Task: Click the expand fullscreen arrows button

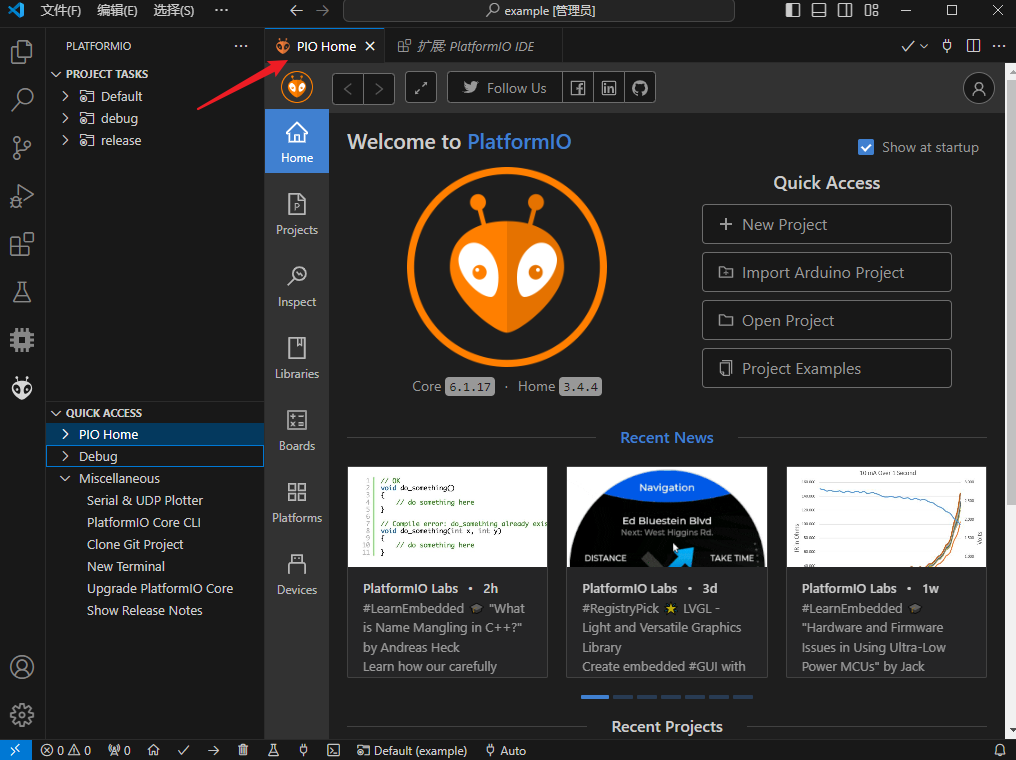Action: [421, 88]
